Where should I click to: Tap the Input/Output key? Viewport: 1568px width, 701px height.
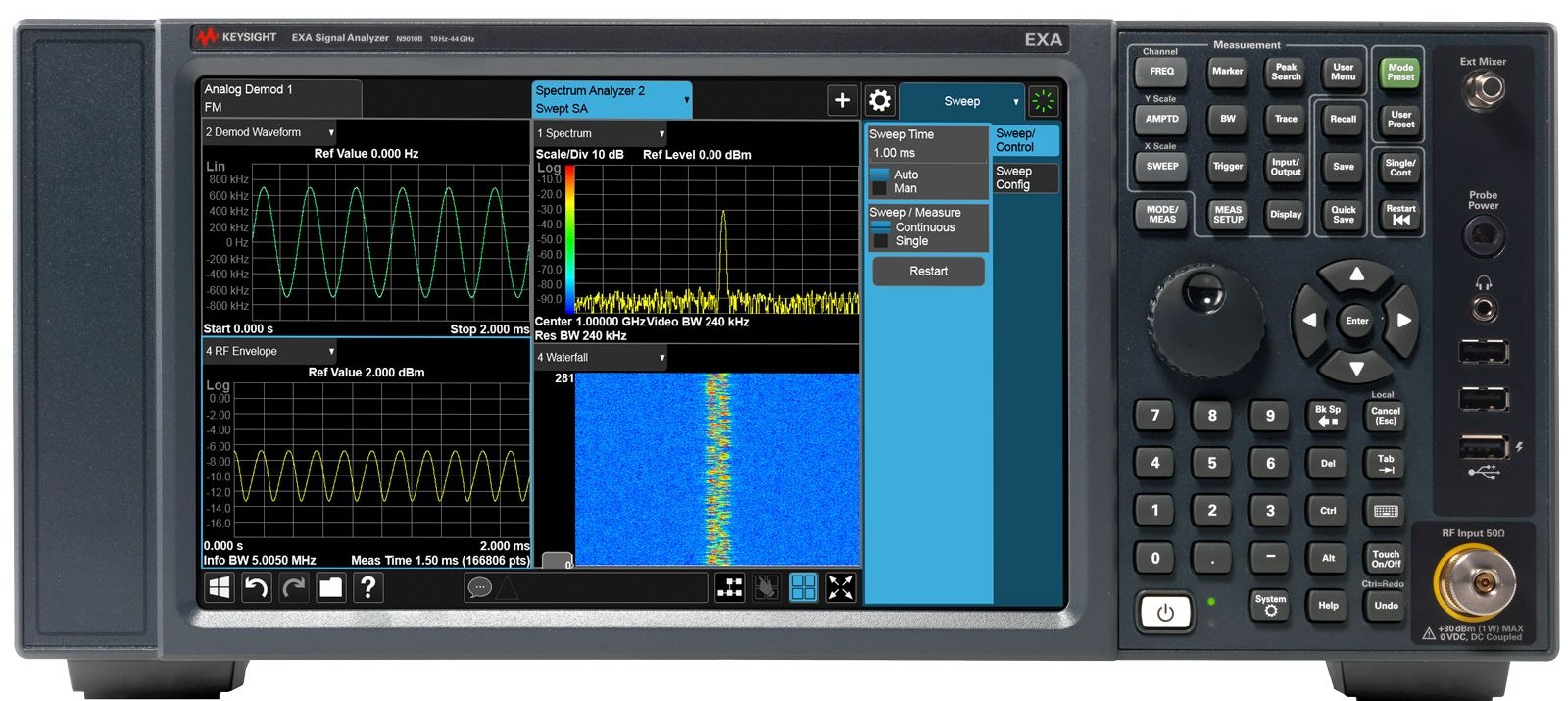(1286, 168)
